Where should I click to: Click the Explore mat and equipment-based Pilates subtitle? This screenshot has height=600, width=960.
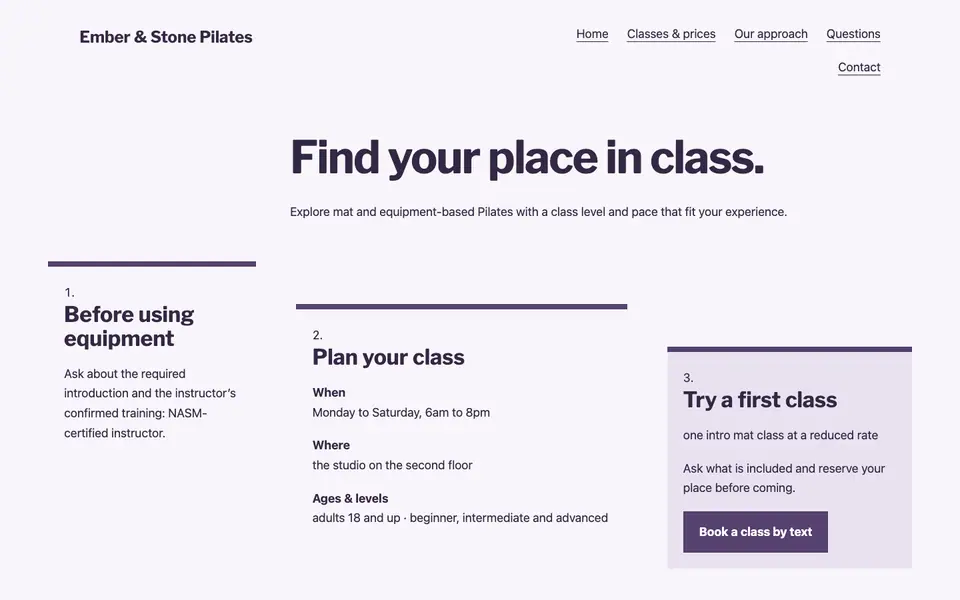coord(538,212)
